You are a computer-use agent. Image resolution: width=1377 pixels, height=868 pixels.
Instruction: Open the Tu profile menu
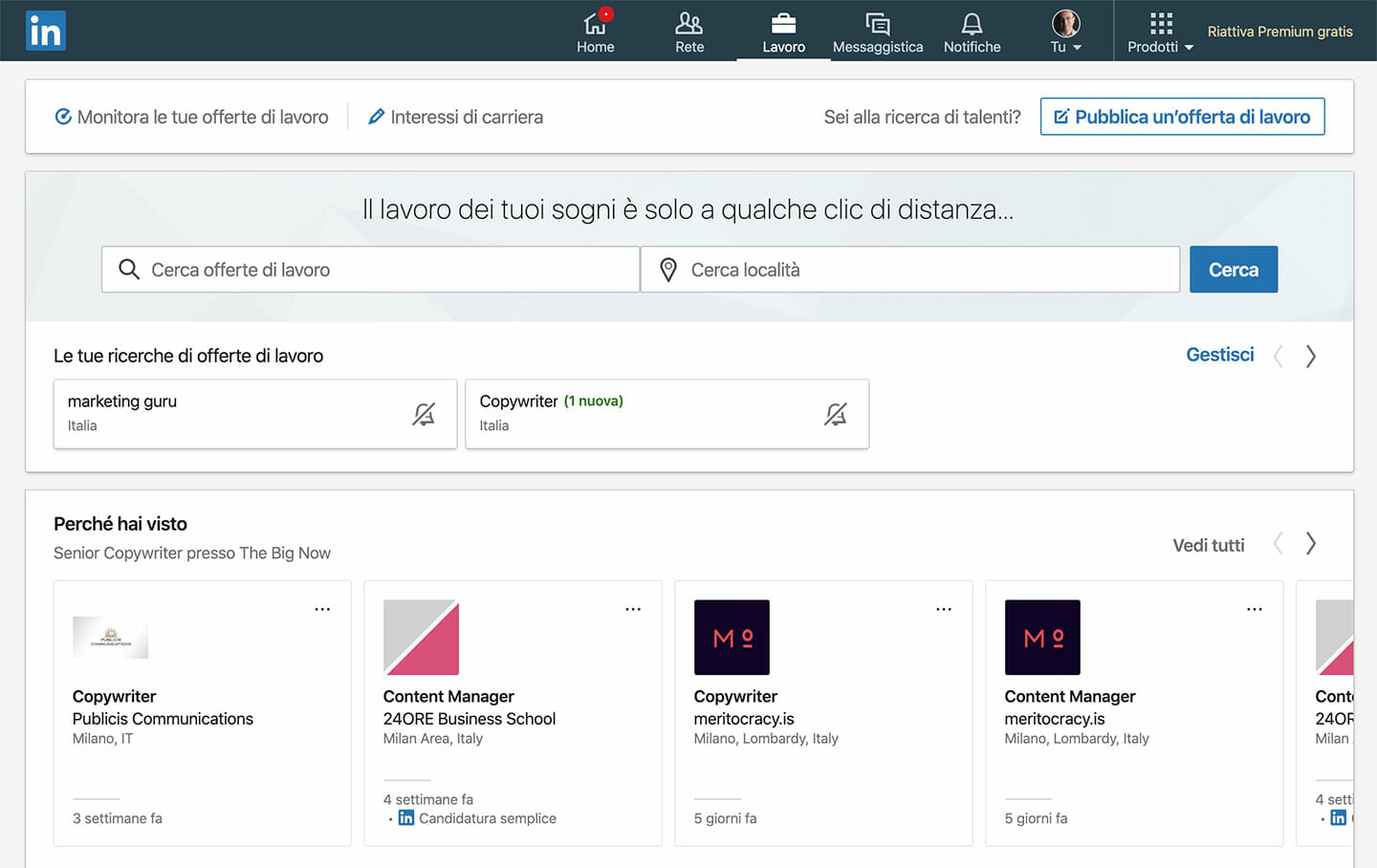tap(1065, 32)
